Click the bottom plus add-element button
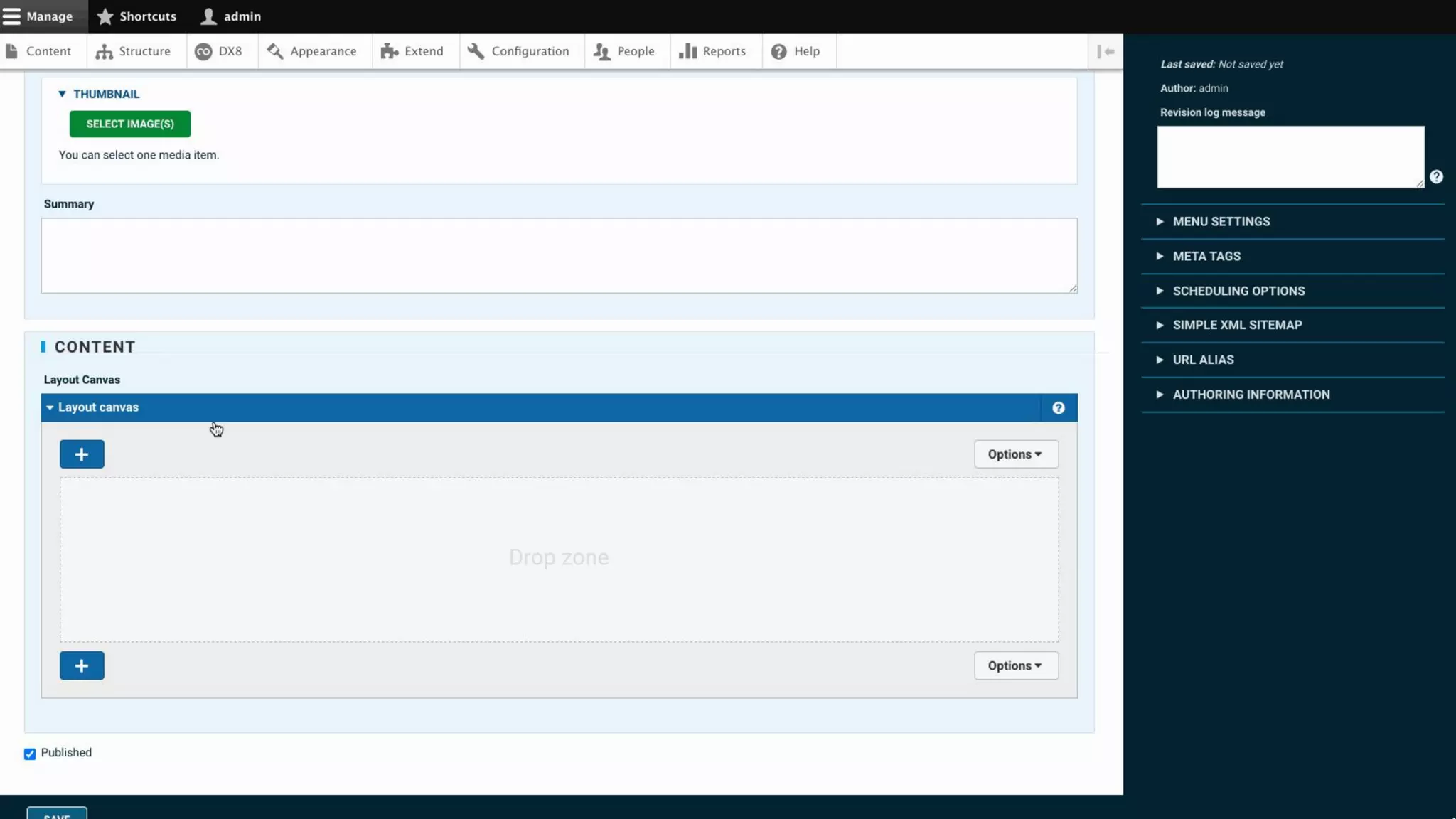The width and height of the screenshot is (1456, 819). pyautogui.click(x=82, y=665)
